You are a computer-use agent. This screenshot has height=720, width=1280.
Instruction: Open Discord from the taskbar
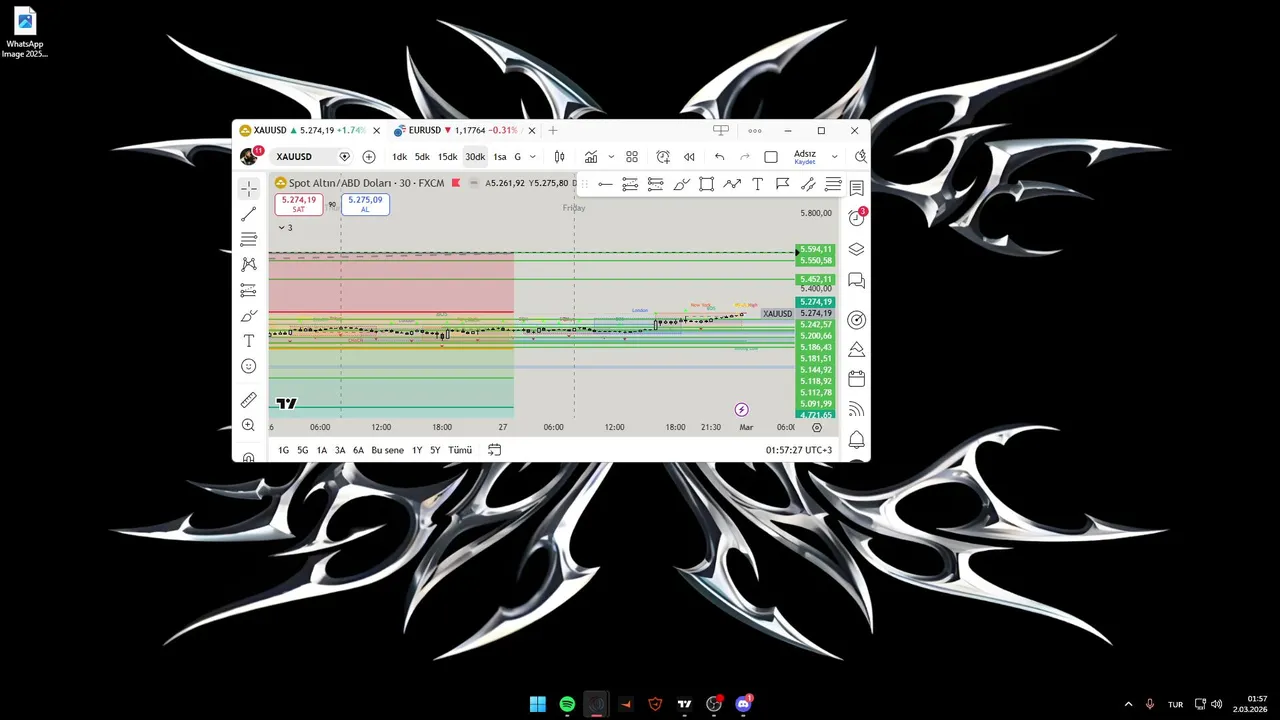[743, 704]
